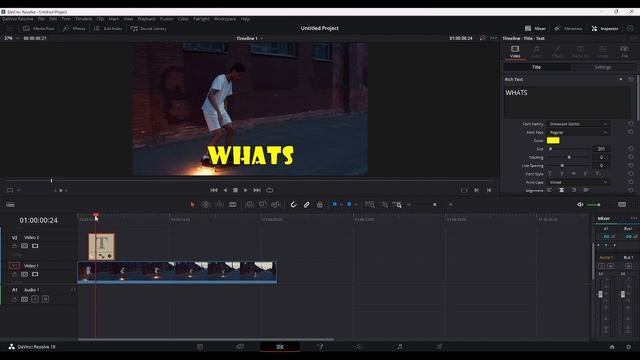This screenshot has width=640, height=360.
Task: Select the Blade Edit Mode tool
Action: (x=233, y=204)
